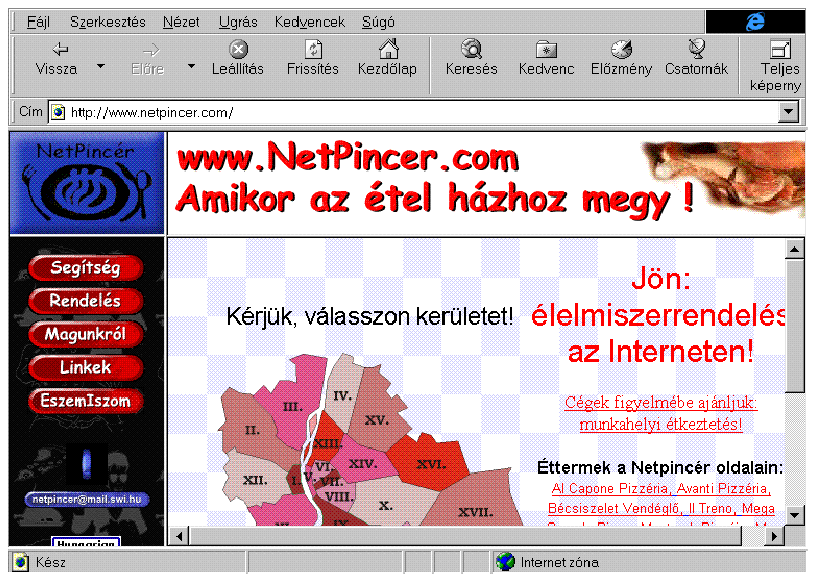Open Cégek figyelmébe ajánljuk link
Image resolution: width=816 pixels, height=582 pixels.
(661, 413)
